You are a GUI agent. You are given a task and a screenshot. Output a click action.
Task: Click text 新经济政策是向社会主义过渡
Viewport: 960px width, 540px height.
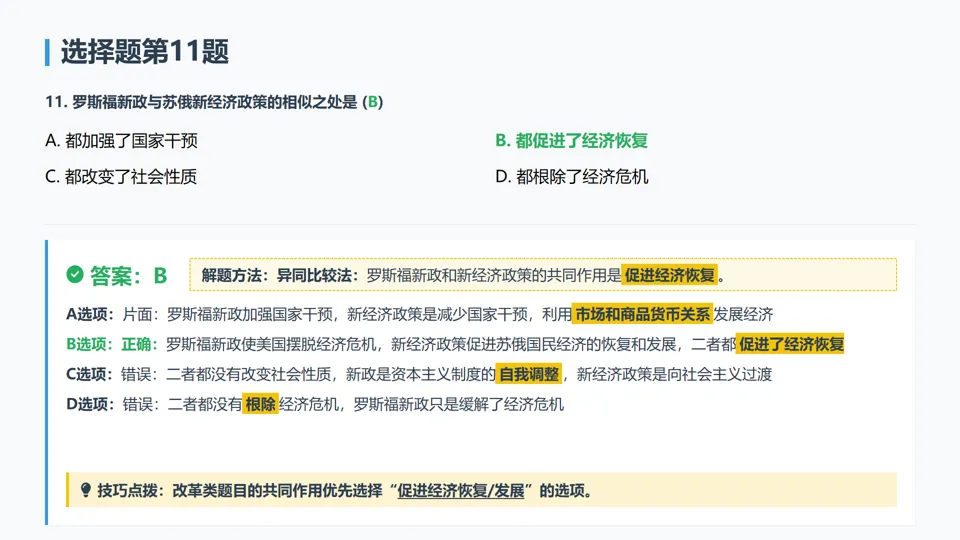tap(674, 374)
